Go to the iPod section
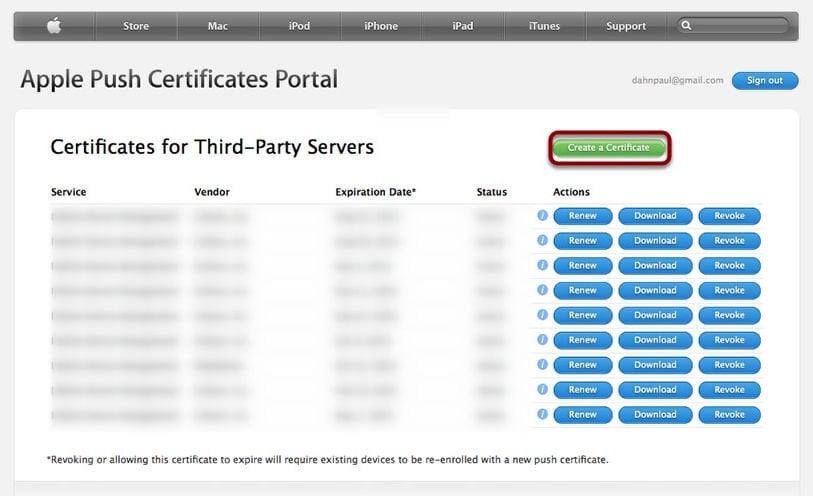Image resolution: width=813 pixels, height=496 pixels. [x=299, y=26]
